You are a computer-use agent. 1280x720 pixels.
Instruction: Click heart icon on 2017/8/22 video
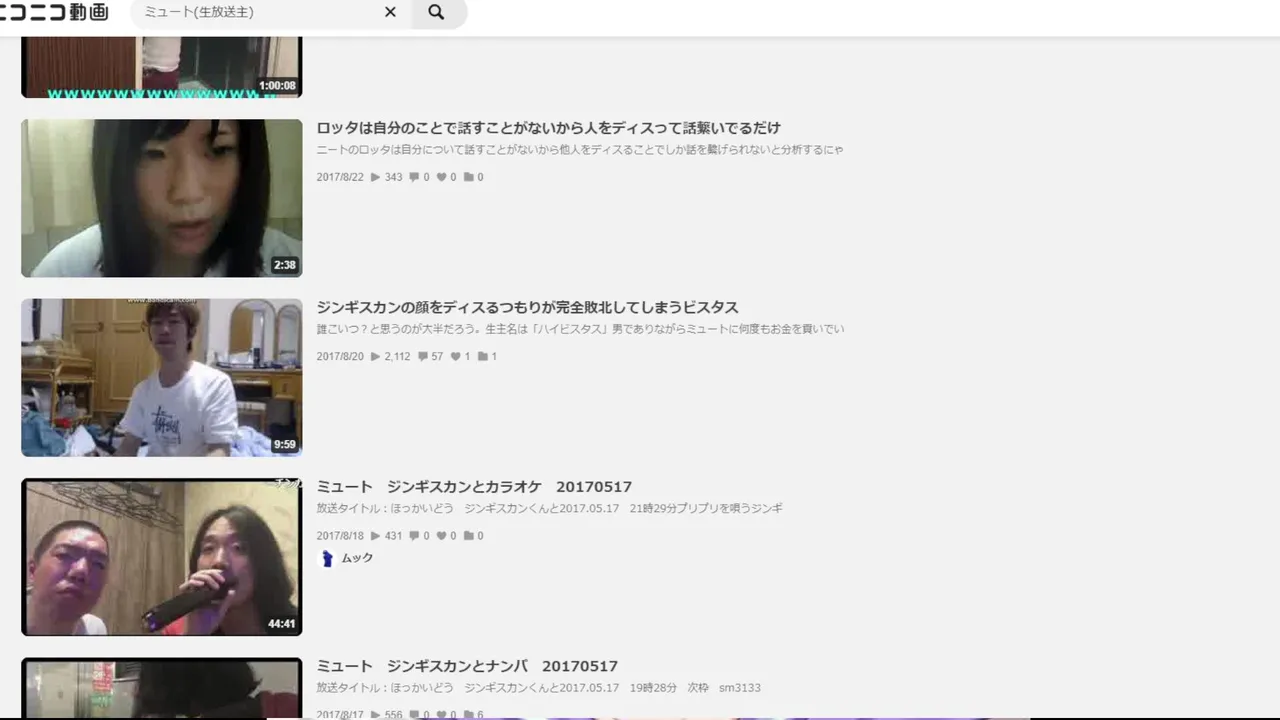[x=441, y=177]
